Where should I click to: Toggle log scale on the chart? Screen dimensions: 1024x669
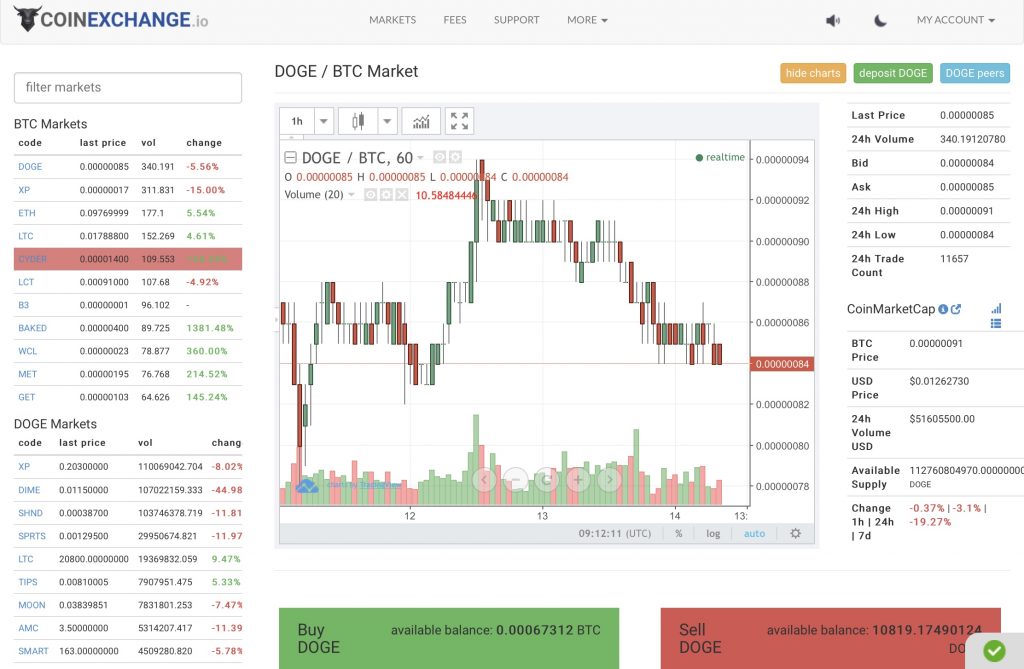[x=713, y=534]
